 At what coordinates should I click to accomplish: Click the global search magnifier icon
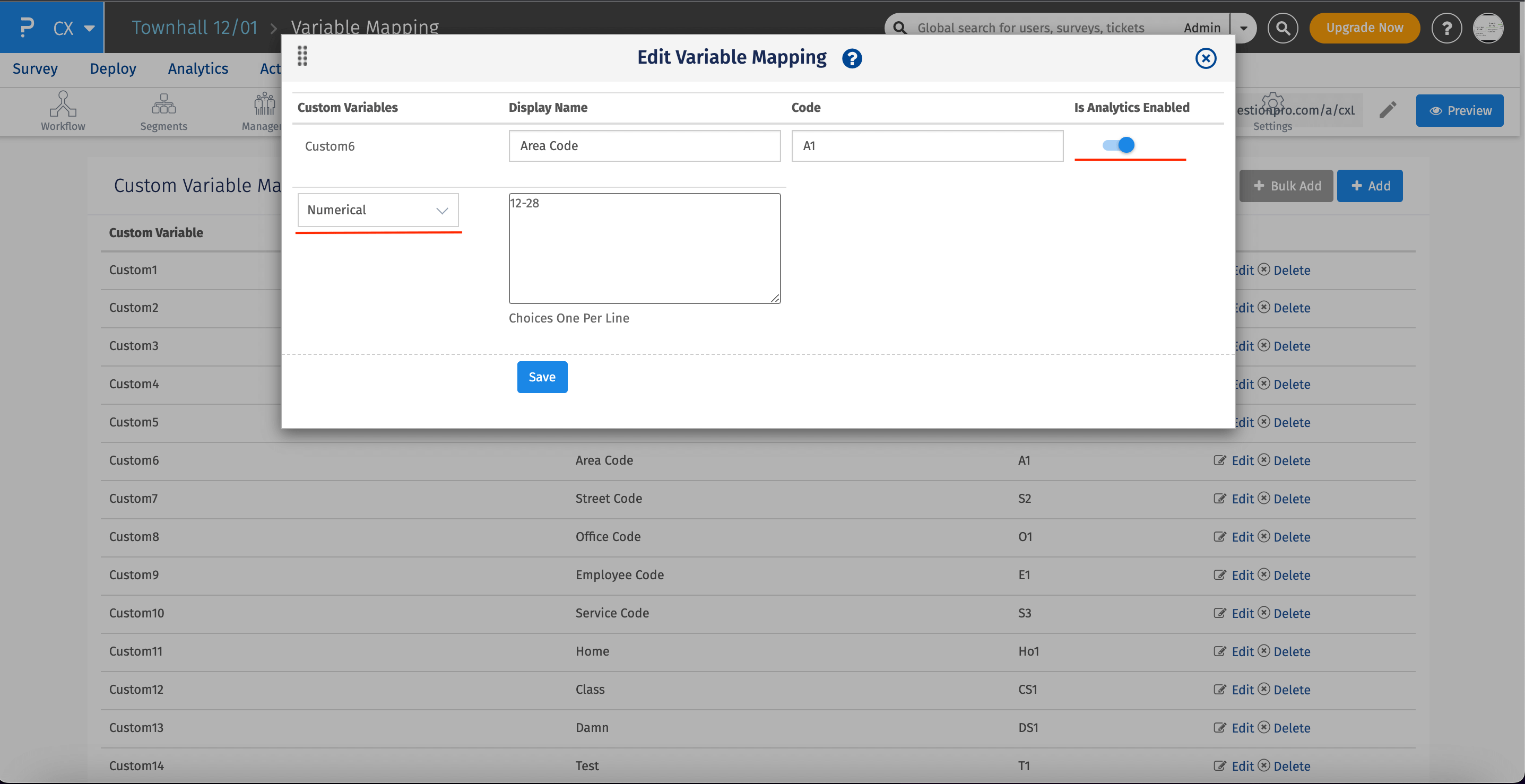pos(1283,27)
